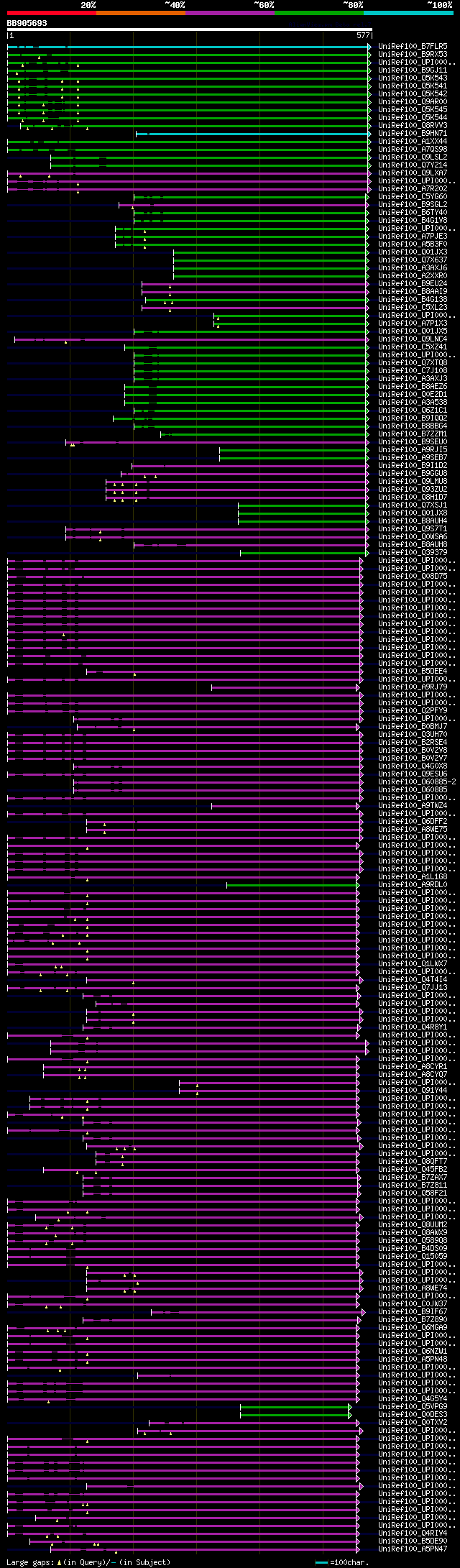
Task: Click hit label UniRef100_Q39379
Action: click(413, 552)
